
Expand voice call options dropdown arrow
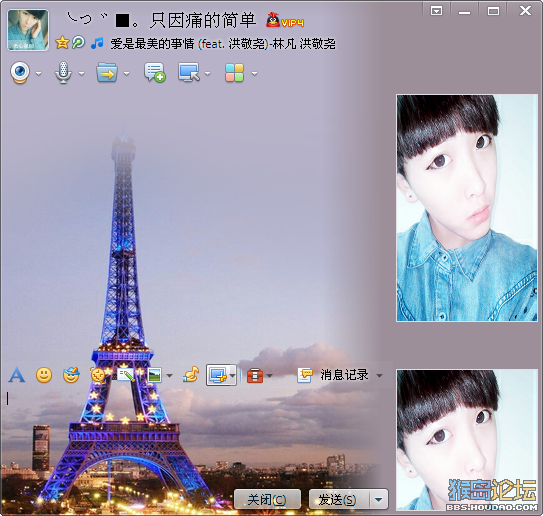pyautogui.click(x=81, y=73)
